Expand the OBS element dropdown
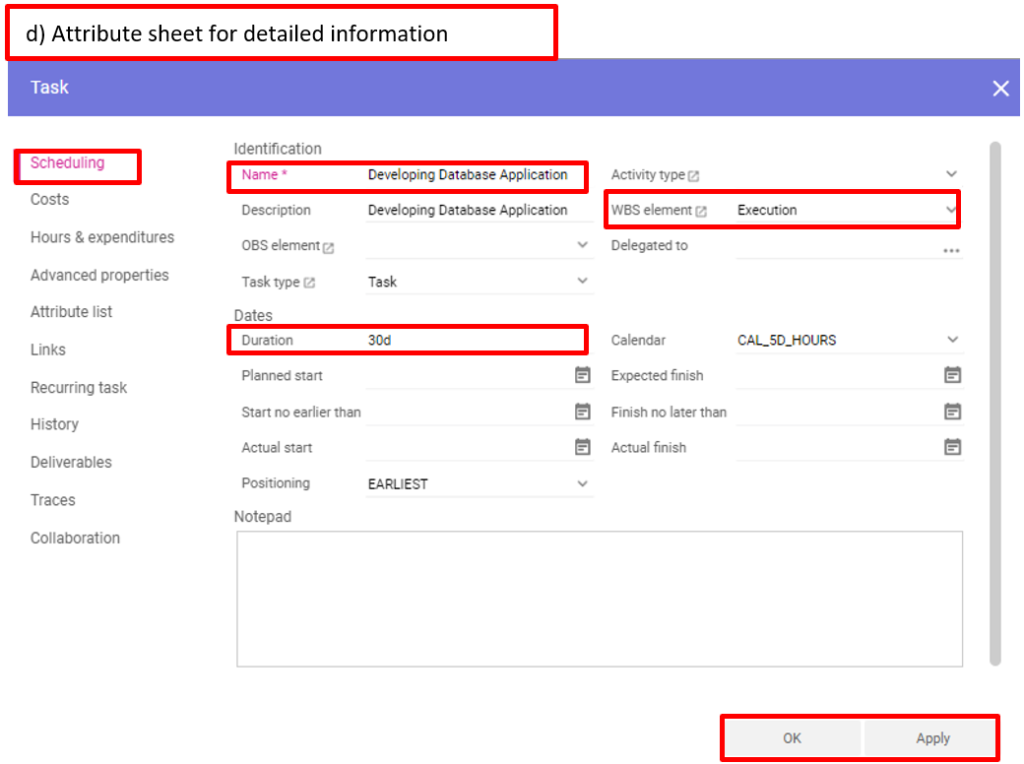The height and width of the screenshot is (764, 1024). pyautogui.click(x=582, y=245)
